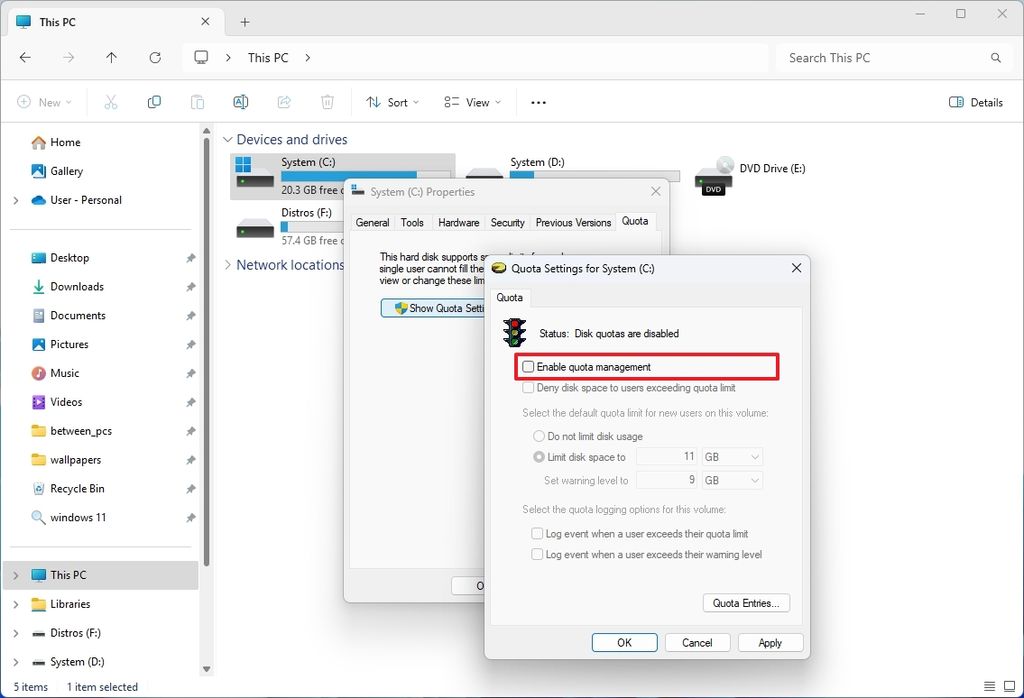Click the Rename icon in the toolbar

point(240,101)
